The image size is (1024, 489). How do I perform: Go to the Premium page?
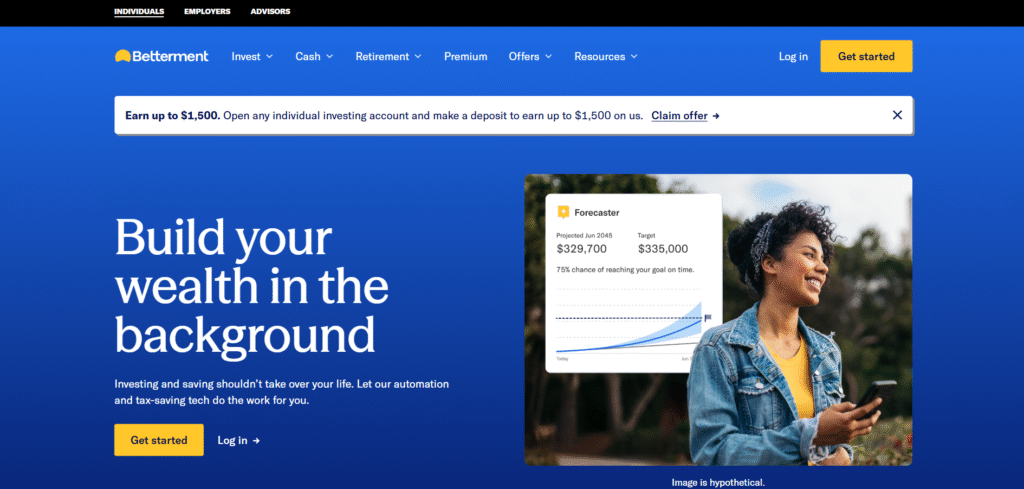[466, 56]
